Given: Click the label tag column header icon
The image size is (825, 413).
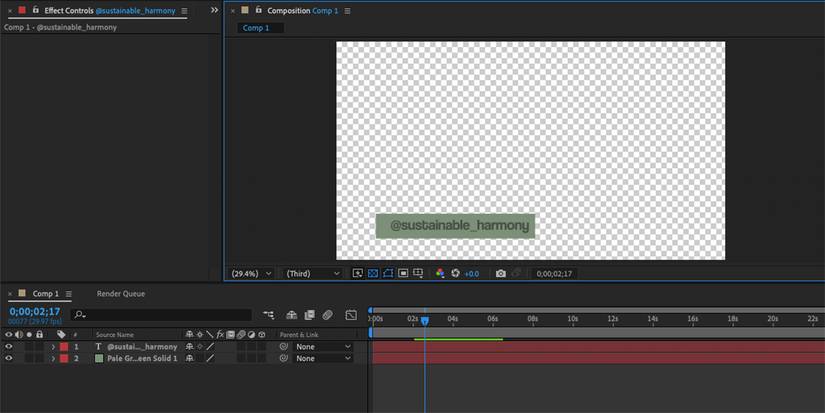Looking at the screenshot, I should (61, 334).
